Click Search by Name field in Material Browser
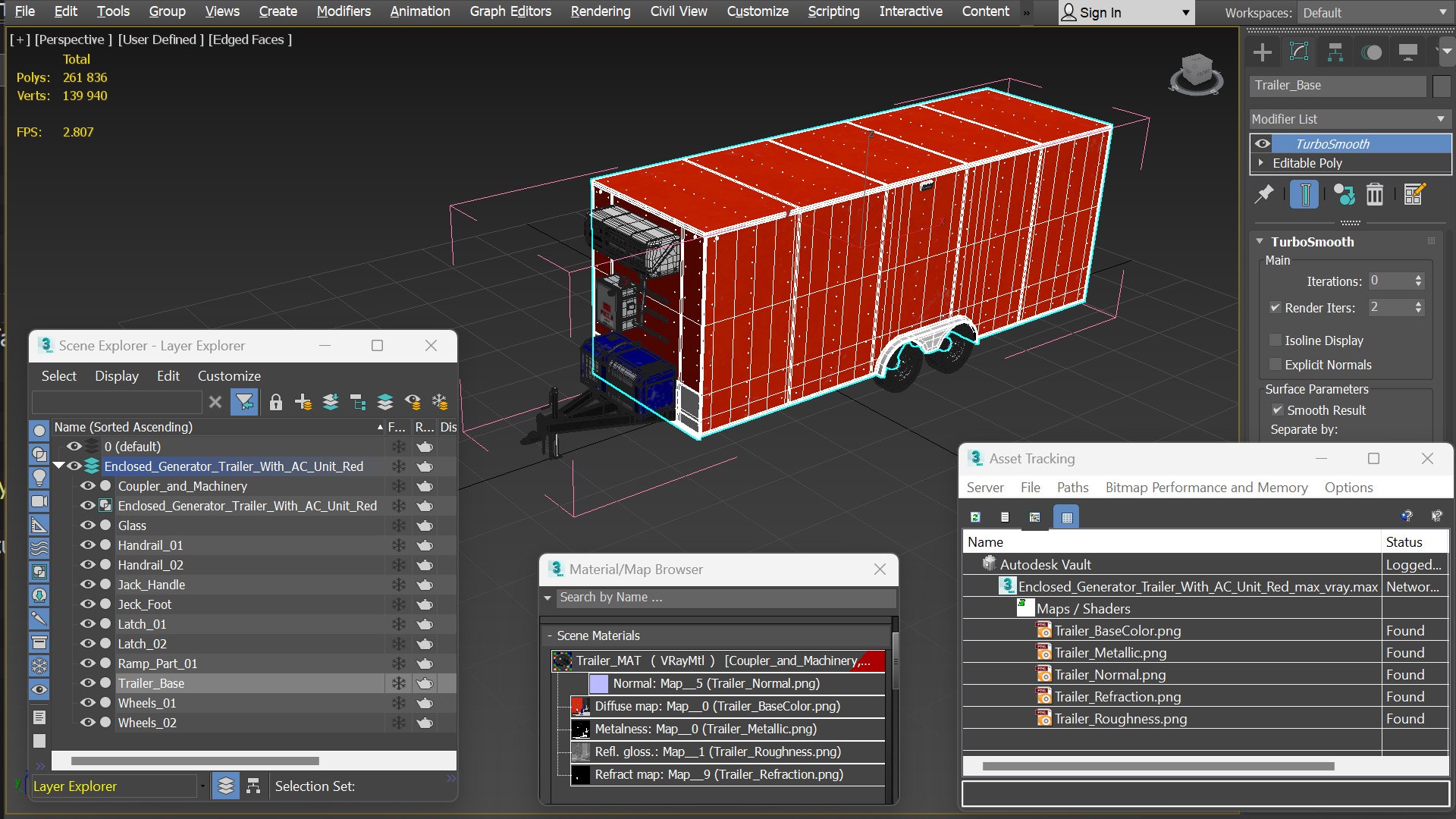This screenshot has width=1456, height=819. pos(726,598)
